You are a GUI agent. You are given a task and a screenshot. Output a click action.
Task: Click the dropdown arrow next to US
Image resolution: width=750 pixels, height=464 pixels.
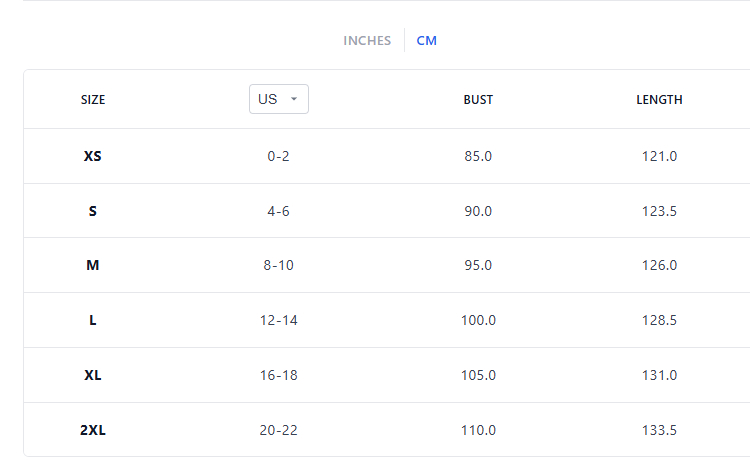point(294,99)
